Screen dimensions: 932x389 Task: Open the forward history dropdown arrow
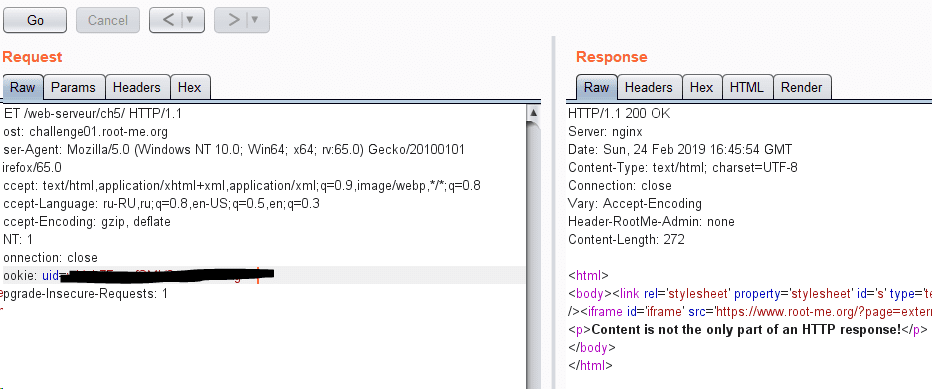coord(256,20)
